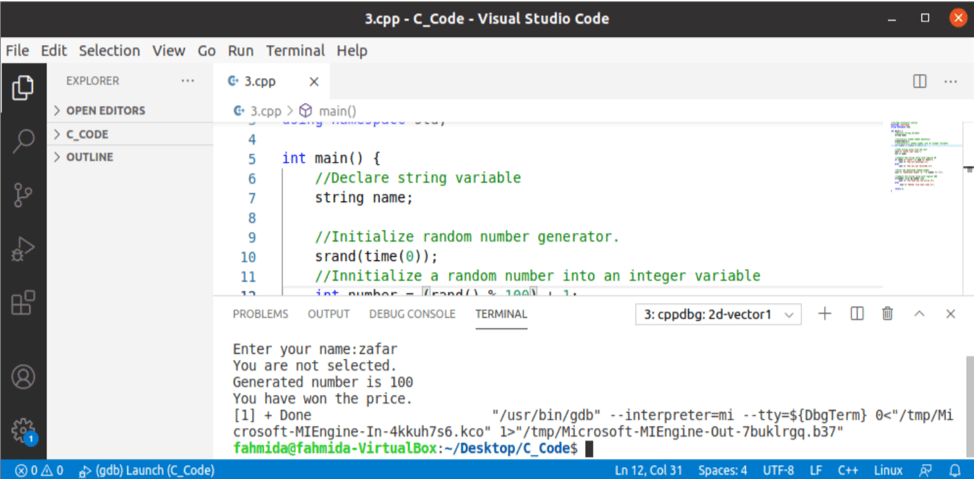Image resolution: width=974 pixels, height=479 pixels.
Task: Click Spaces: 4 indentation setting
Action: point(723,470)
